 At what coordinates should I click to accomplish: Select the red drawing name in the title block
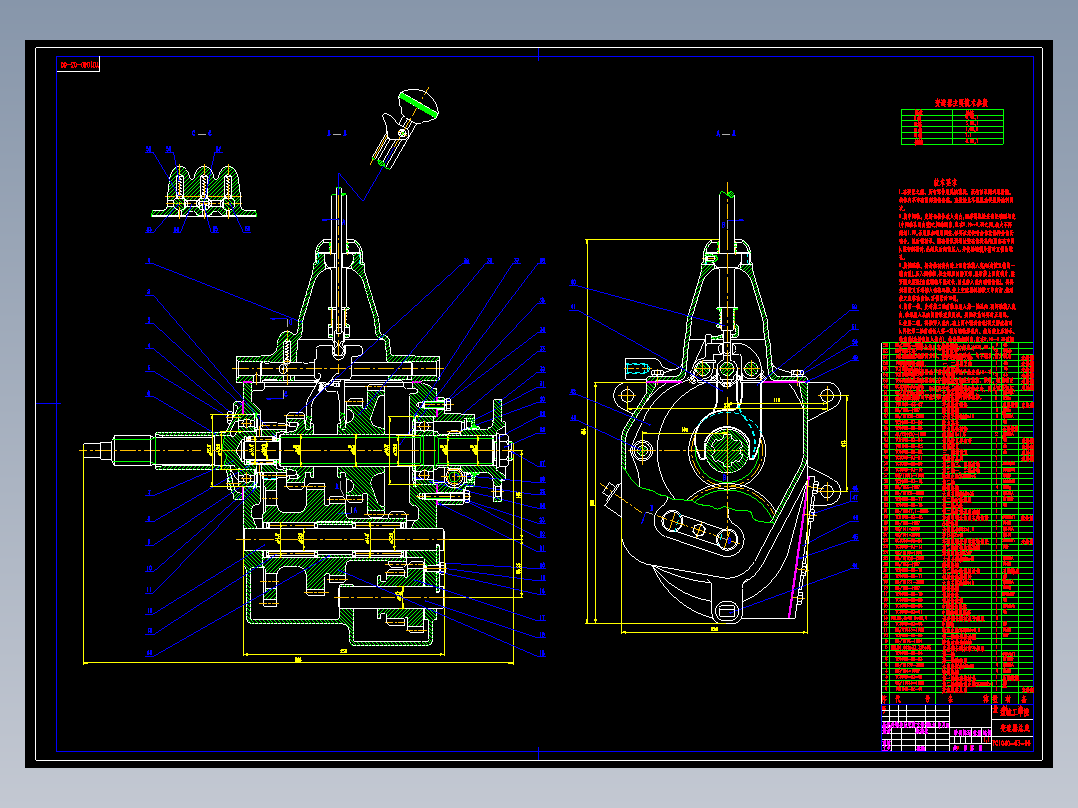tap(1015, 728)
